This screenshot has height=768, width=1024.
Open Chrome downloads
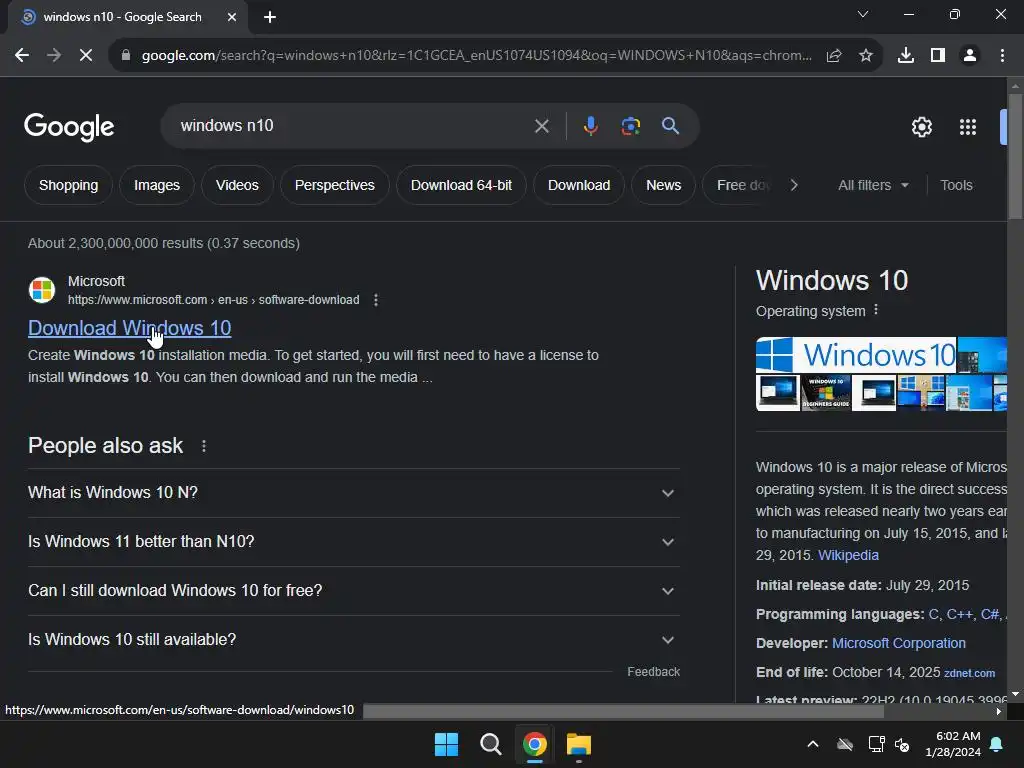pyautogui.click(x=906, y=56)
